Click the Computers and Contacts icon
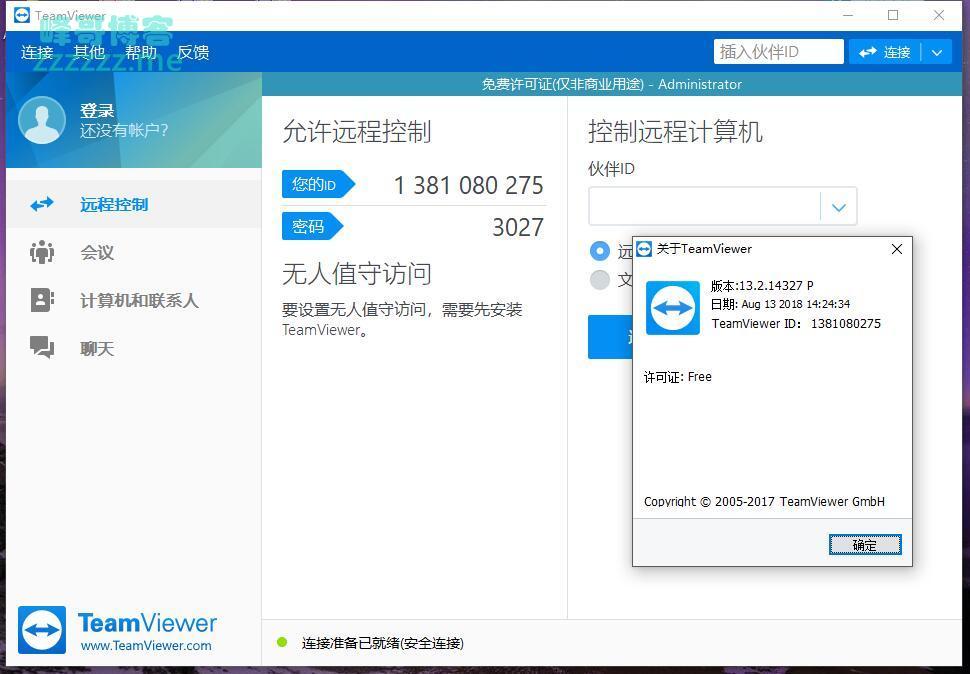Screen dimensions: 970x674 point(42,300)
